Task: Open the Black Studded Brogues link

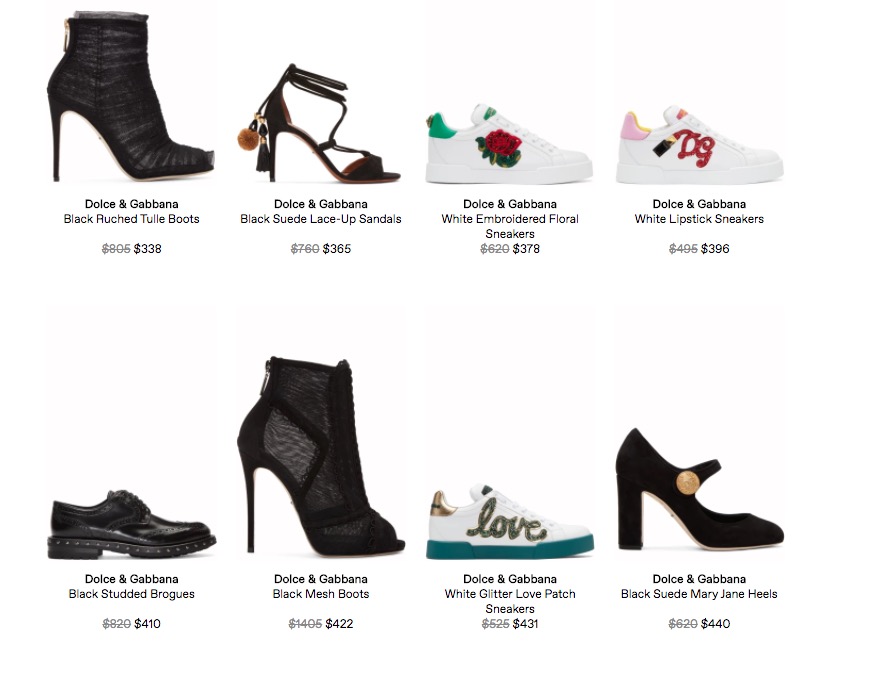Action: click(x=131, y=594)
